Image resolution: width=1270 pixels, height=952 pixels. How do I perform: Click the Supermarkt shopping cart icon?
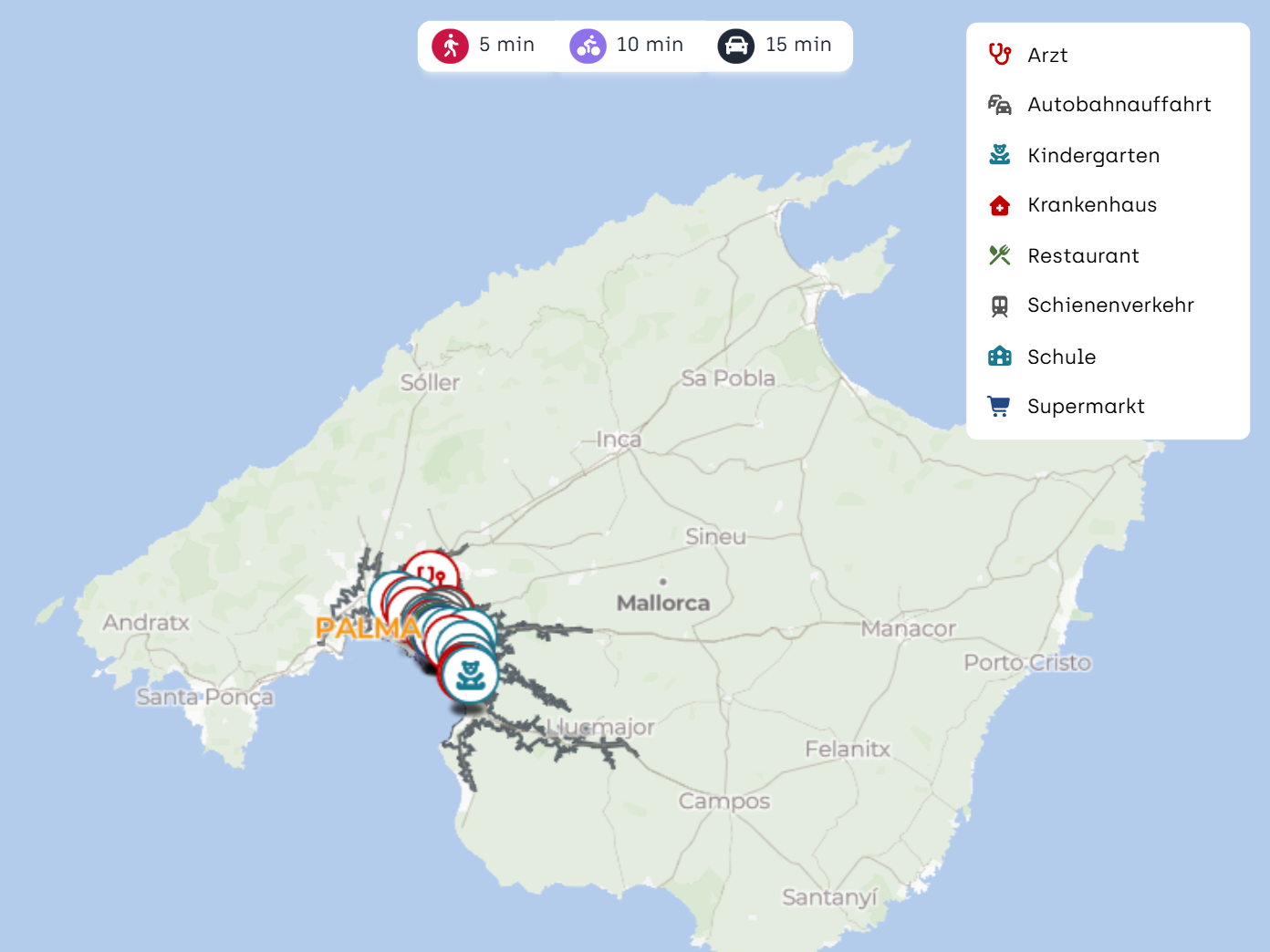1000,407
